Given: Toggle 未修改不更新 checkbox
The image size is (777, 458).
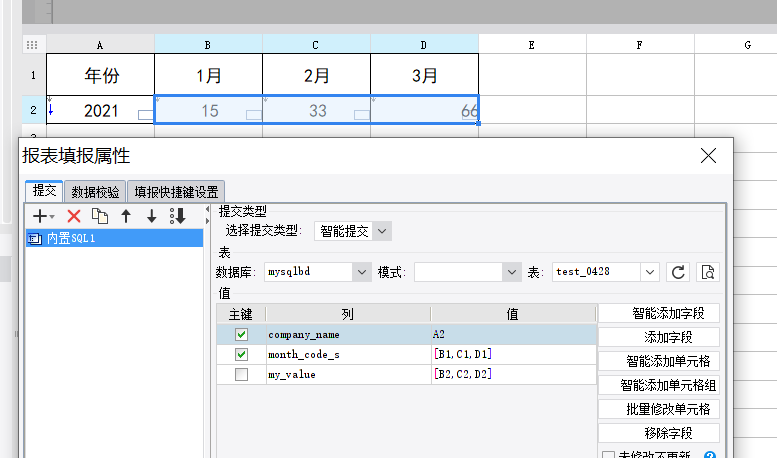Looking at the screenshot, I should (608, 455).
